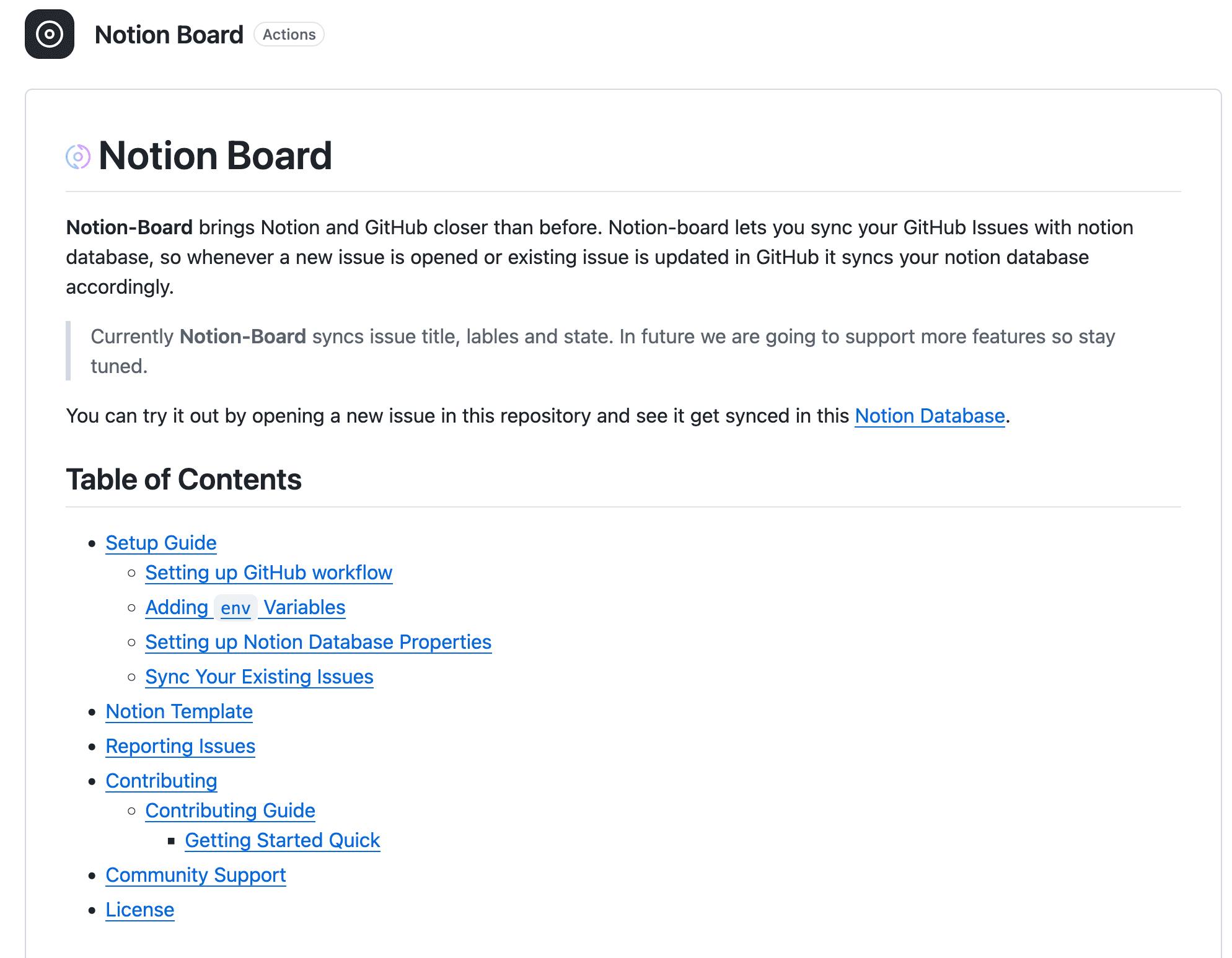1232x958 pixels.
Task: Open the Notion Template section
Action: 179,711
